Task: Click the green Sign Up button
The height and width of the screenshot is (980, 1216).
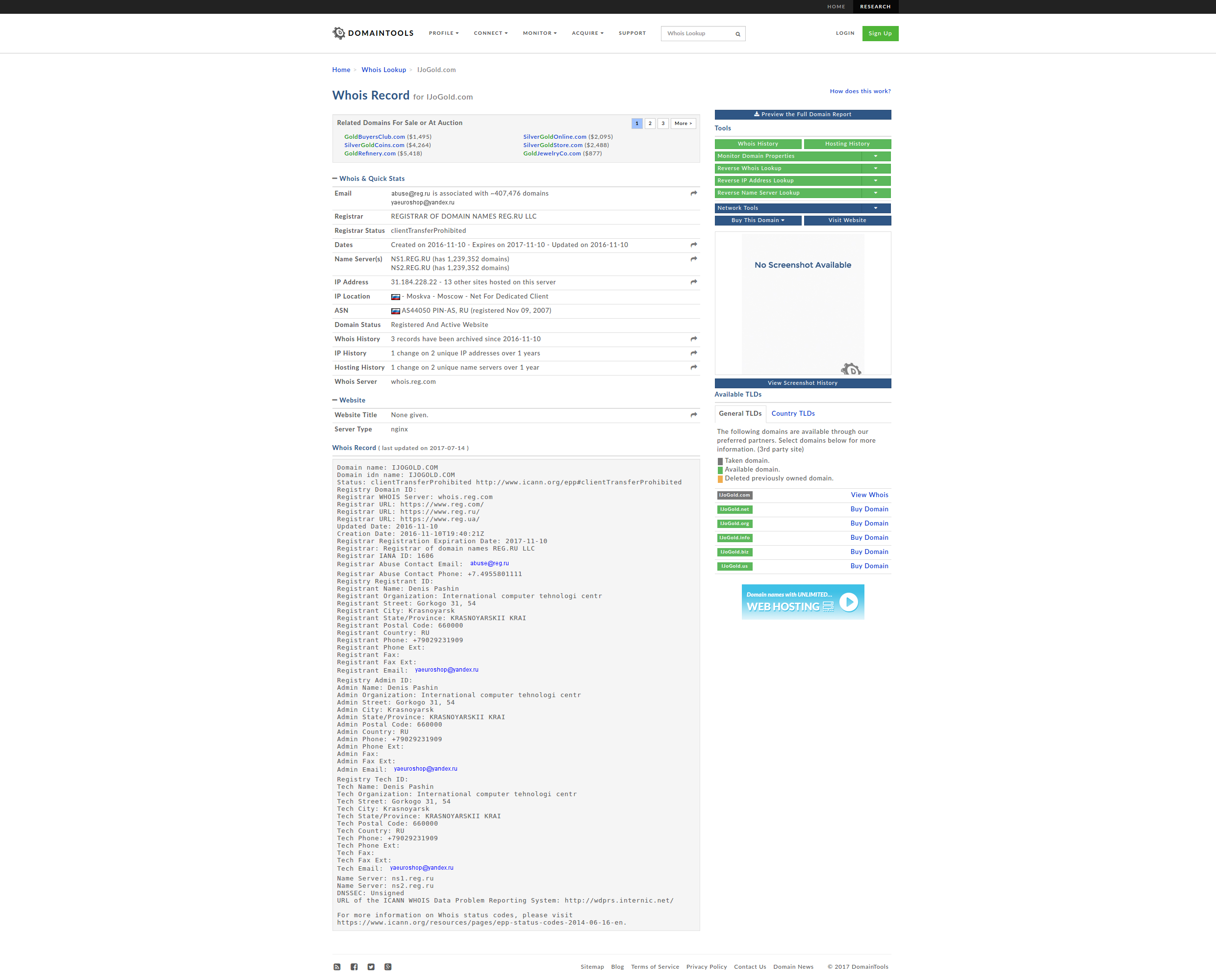Action: click(x=880, y=33)
